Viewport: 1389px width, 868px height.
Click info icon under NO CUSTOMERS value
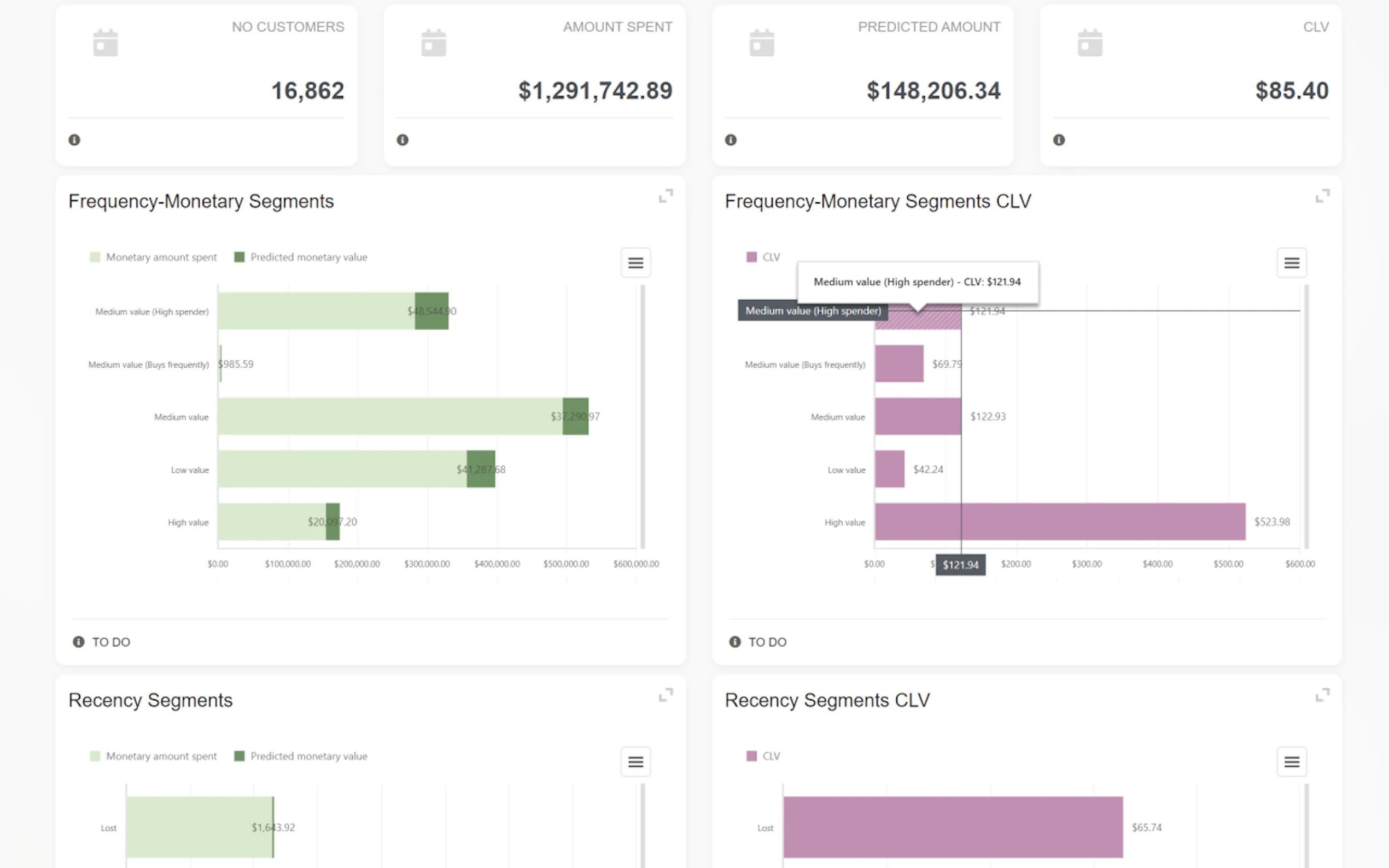[x=75, y=139]
